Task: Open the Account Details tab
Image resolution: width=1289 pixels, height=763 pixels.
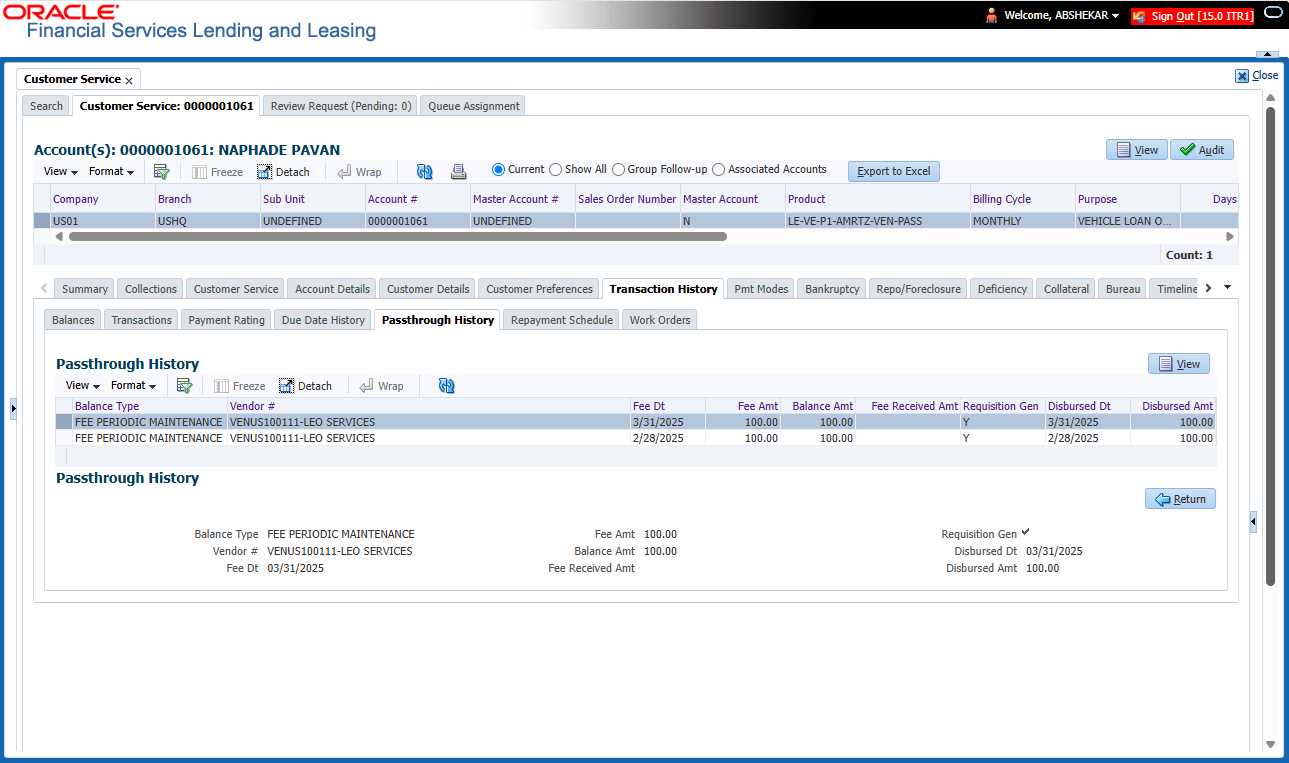Action: (x=333, y=289)
